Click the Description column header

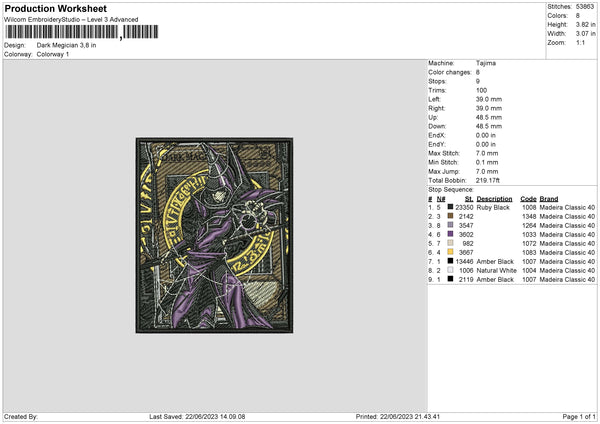494,199
